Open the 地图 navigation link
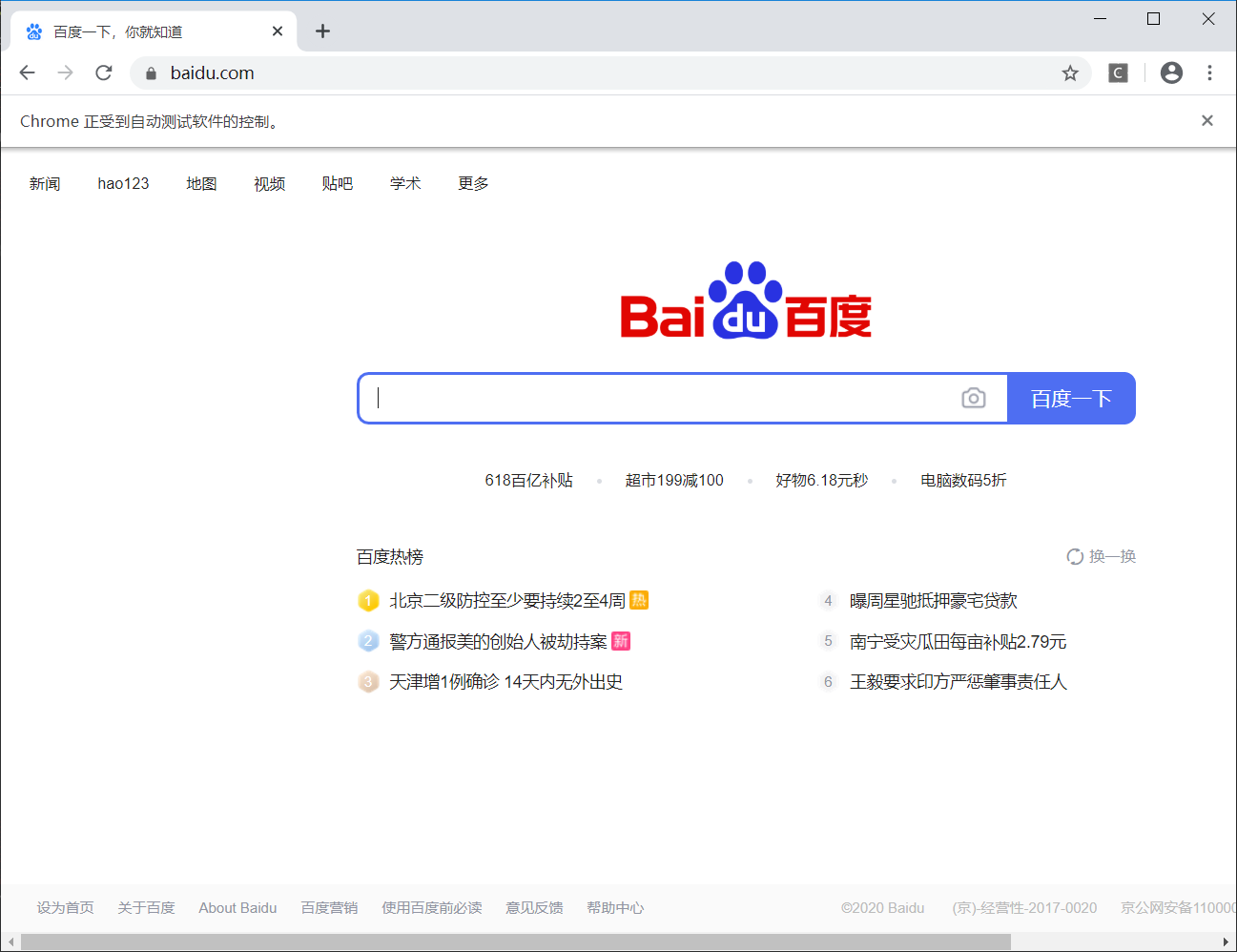Screen dimensions: 1237x952 [201, 183]
